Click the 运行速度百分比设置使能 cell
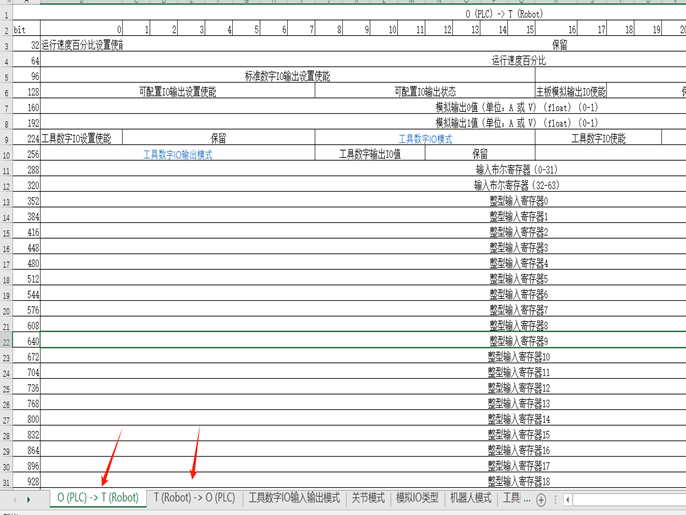This screenshot has height=515, width=686. pyautogui.click(x=83, y=45)
